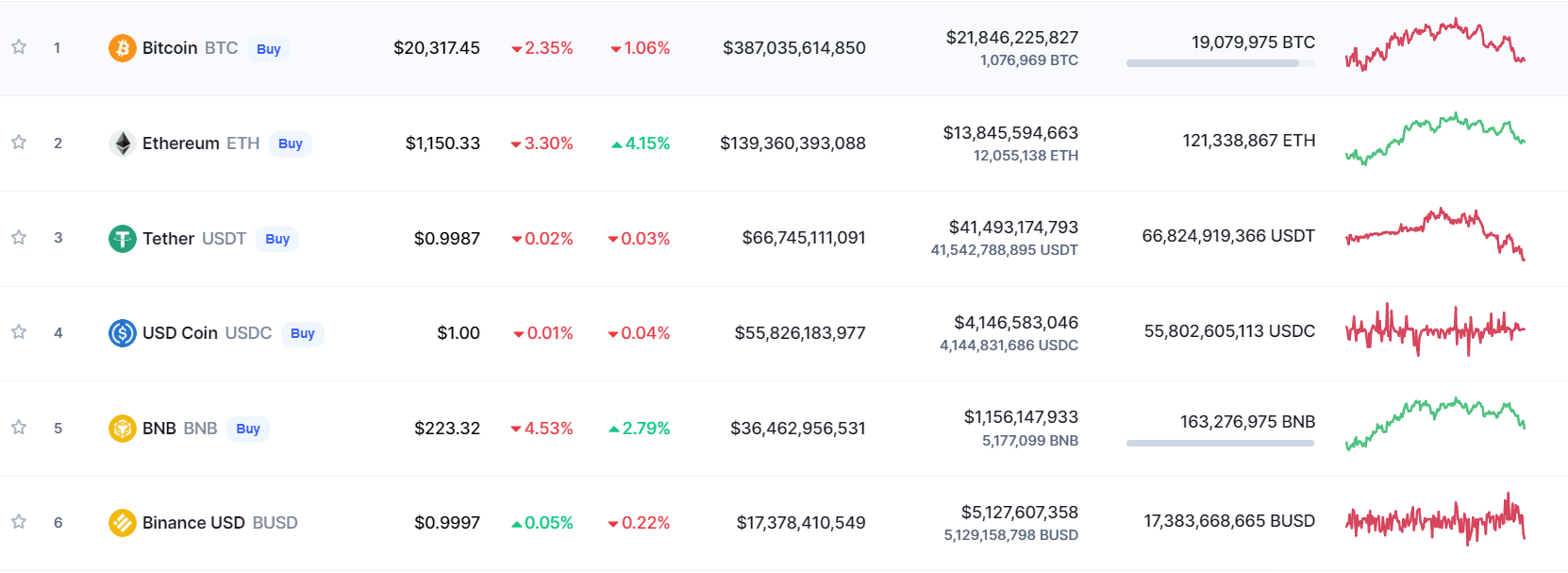
Task: Click the BNB logo icon
Action: coord(122,428)
